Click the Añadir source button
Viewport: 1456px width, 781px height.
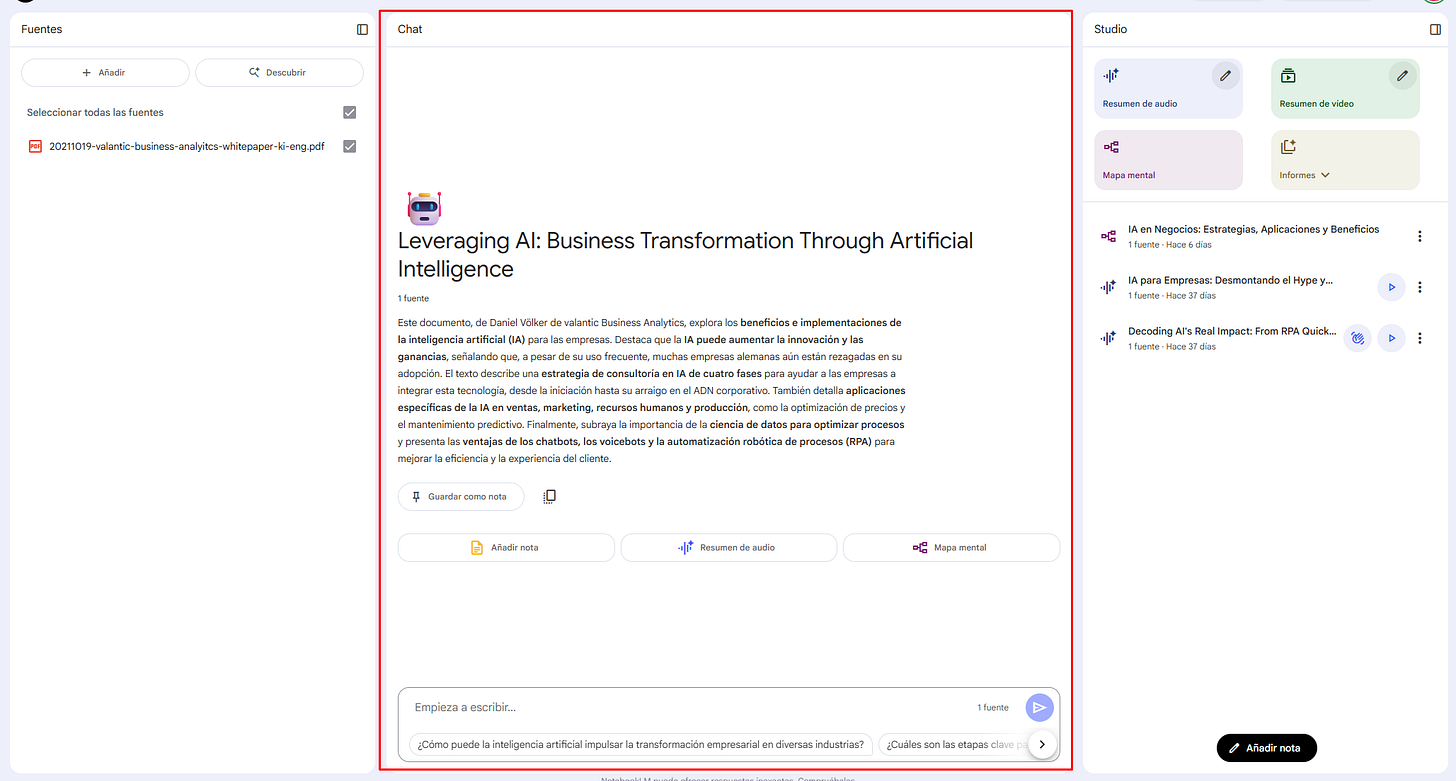[105, 72]
